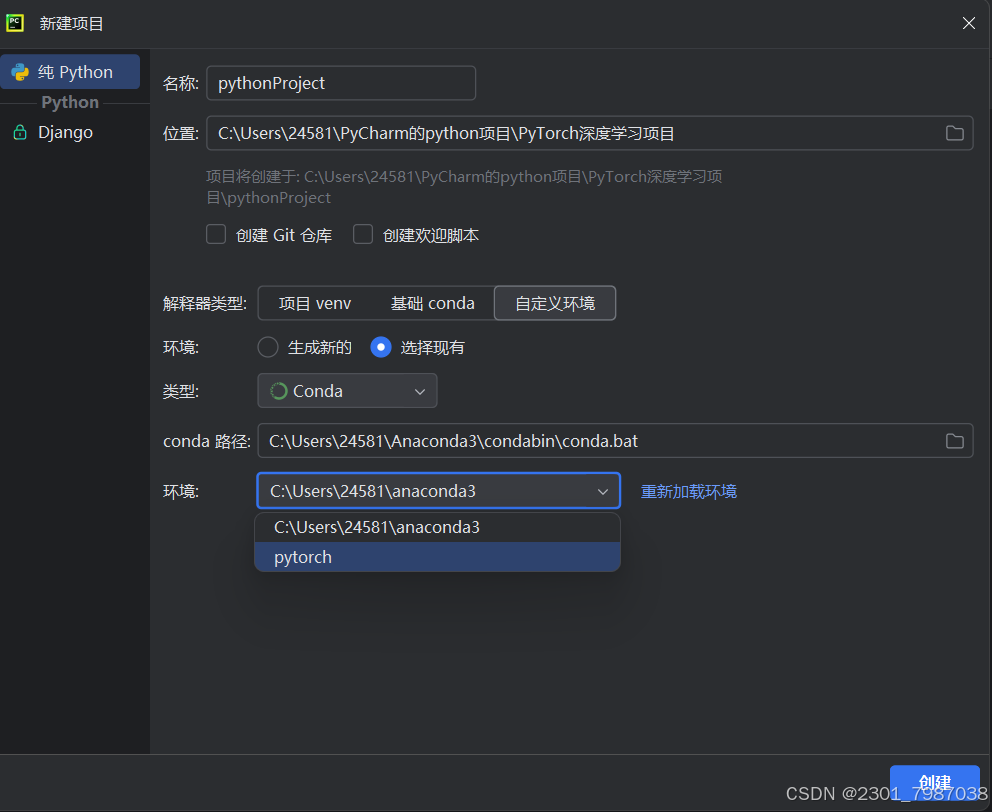This screenshot has height=812, width=992.
Task: Click the 重新加载环境 link
Action: 688,491
